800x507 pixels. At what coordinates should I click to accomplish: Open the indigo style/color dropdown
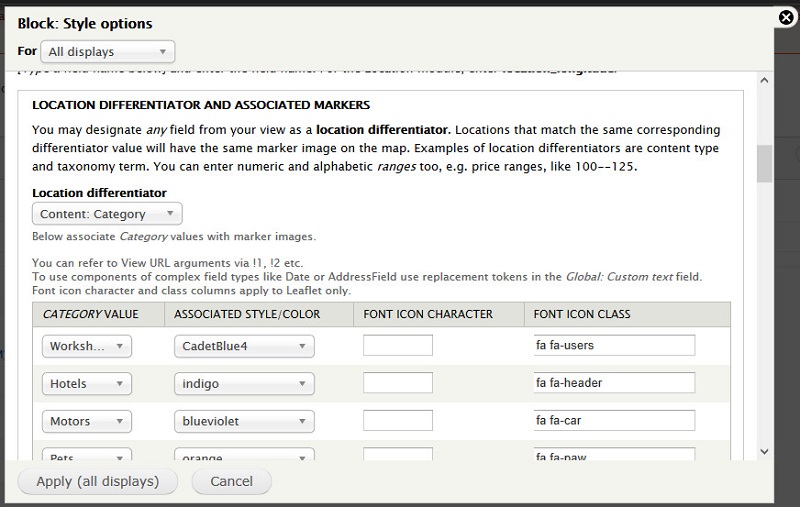[244, 384]
